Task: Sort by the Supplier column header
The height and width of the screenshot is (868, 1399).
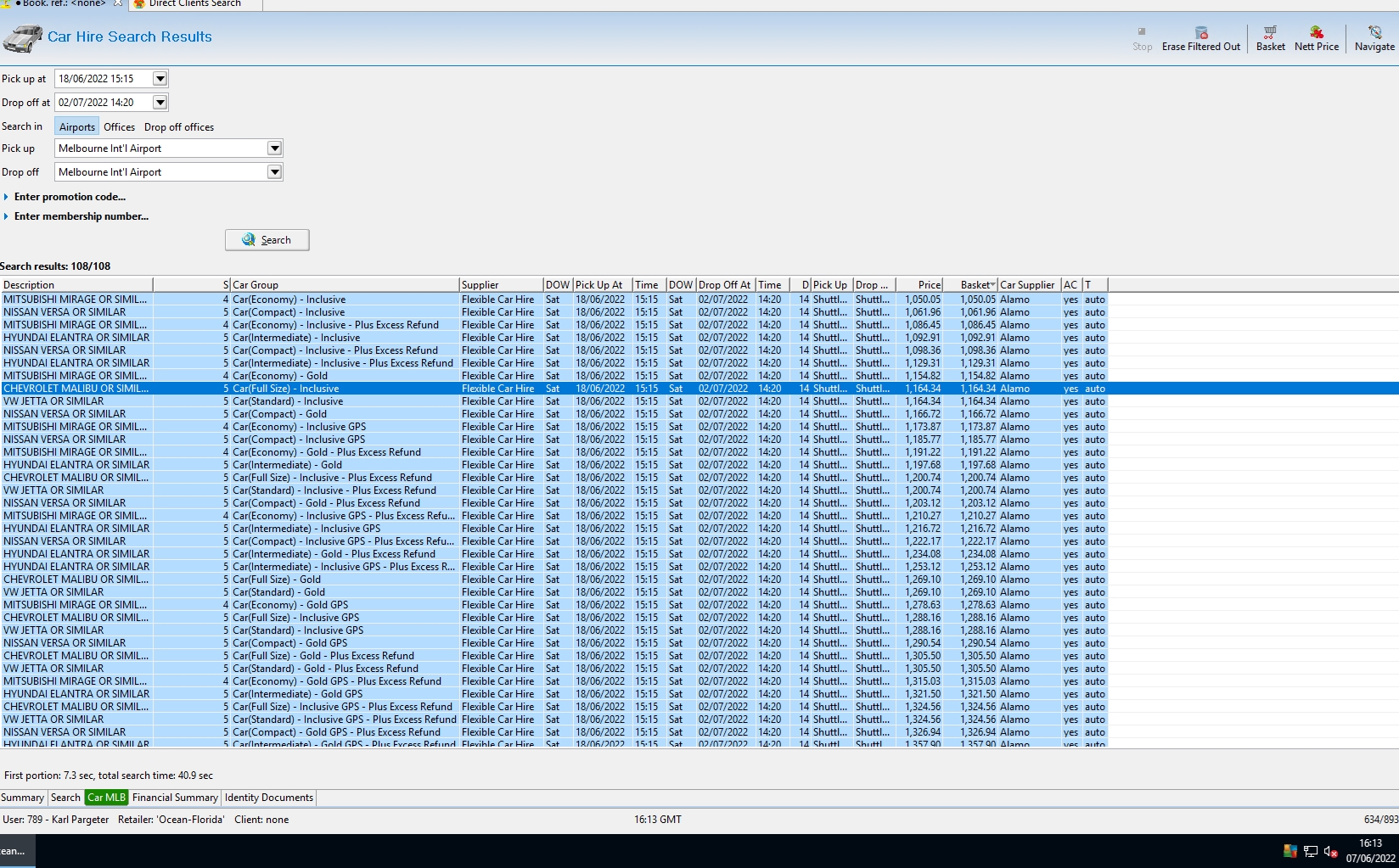Action: (x=501, y=285)
